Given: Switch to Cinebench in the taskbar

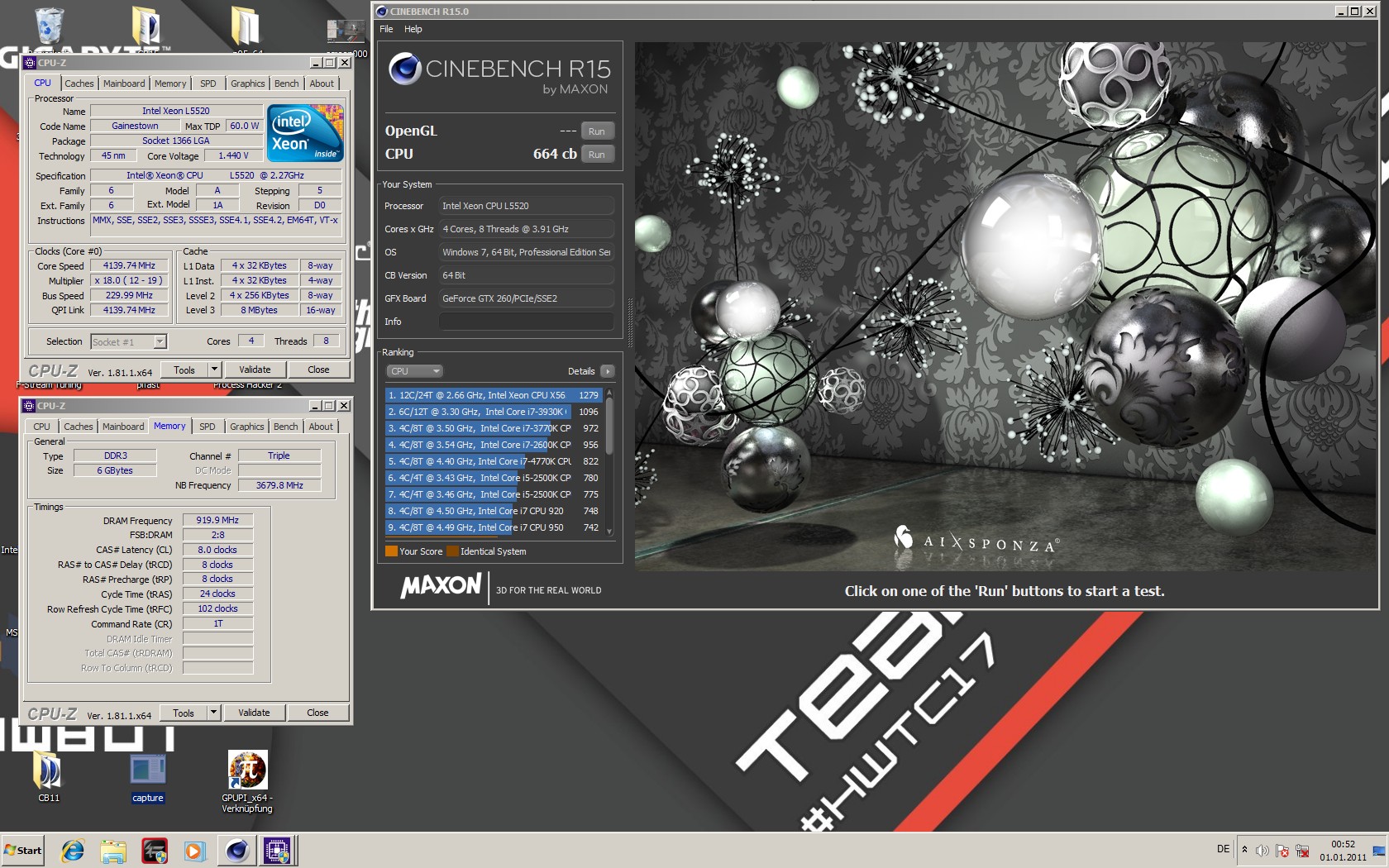Looking at the screenshot, I should click(x=237, y=851).
